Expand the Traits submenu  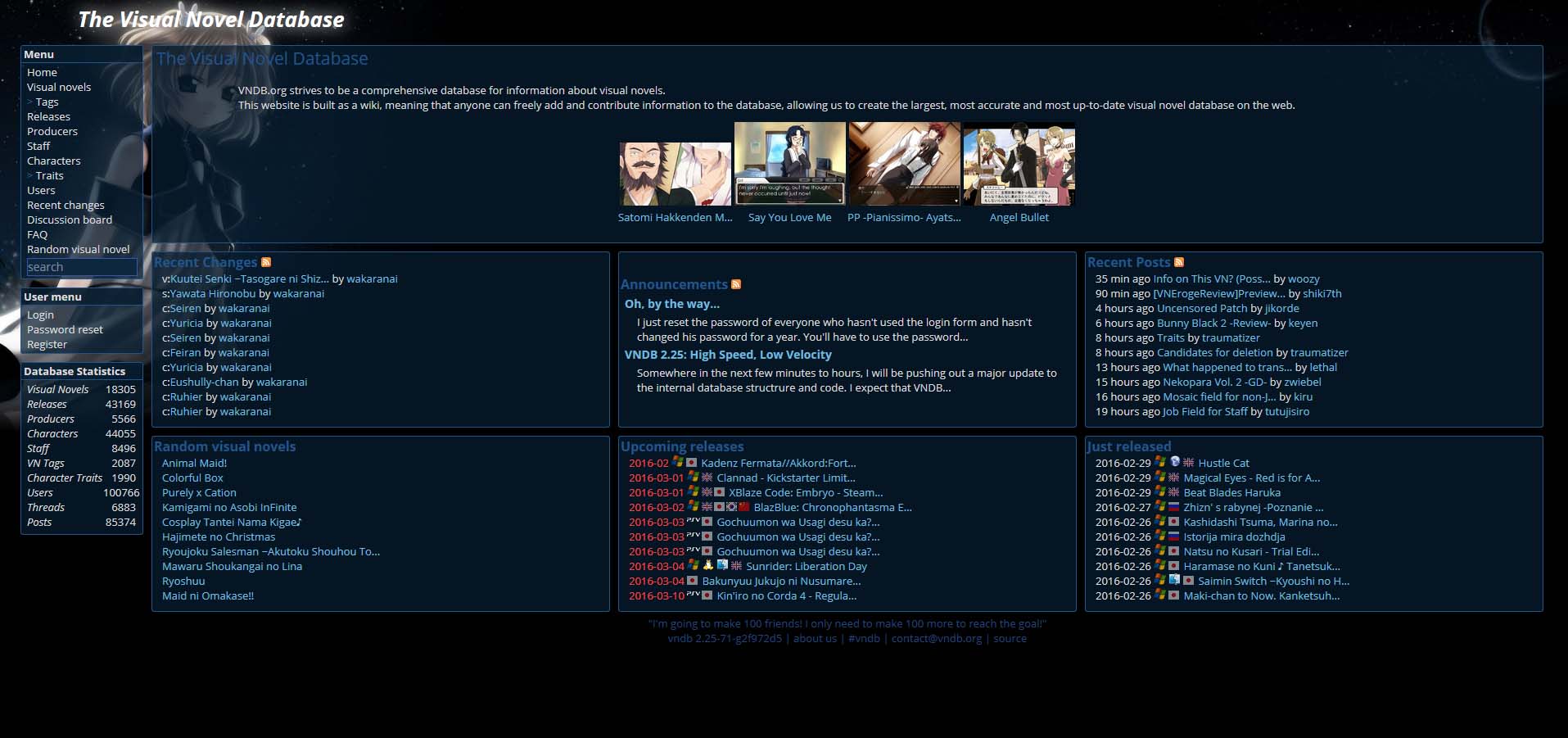(x=49, y=175)
